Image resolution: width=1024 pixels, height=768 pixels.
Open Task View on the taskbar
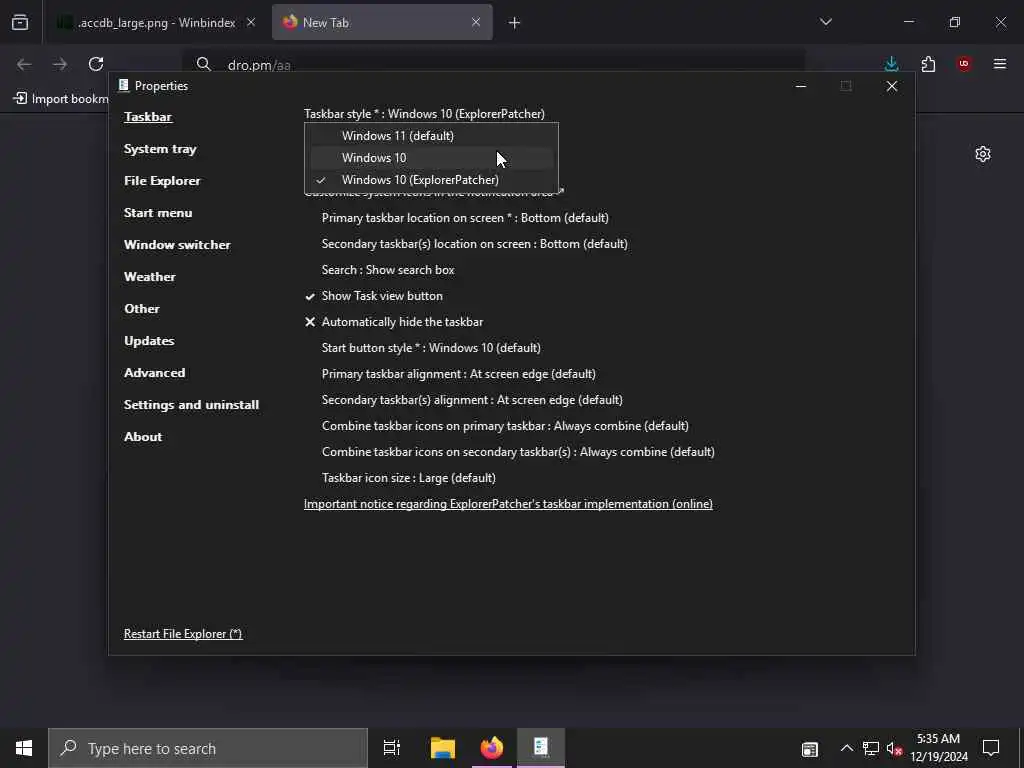(x=392, y=748)
